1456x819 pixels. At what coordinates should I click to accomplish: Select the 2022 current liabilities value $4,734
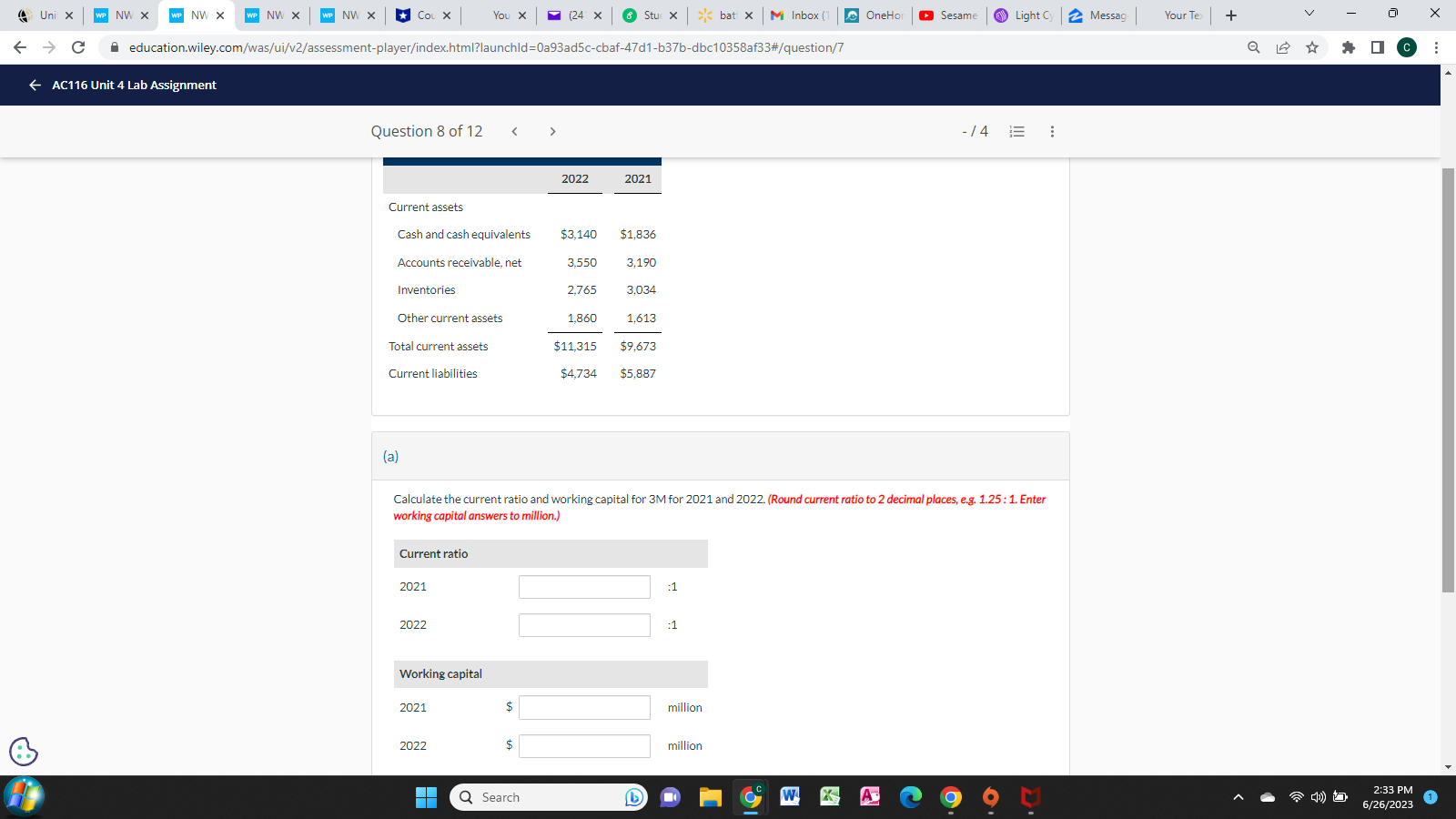[579, 373]
